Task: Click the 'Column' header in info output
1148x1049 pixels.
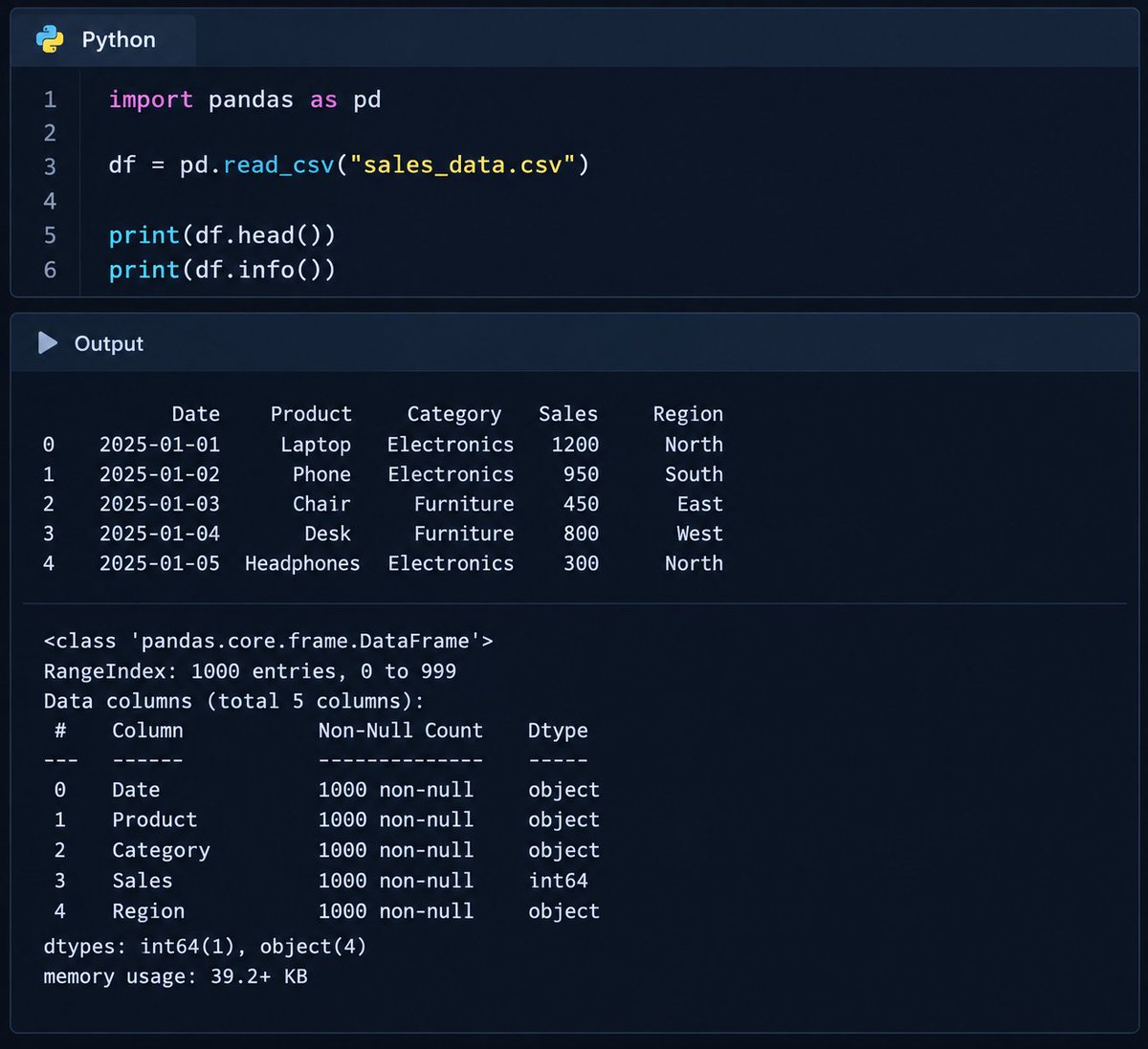Action: pos(147,731)
